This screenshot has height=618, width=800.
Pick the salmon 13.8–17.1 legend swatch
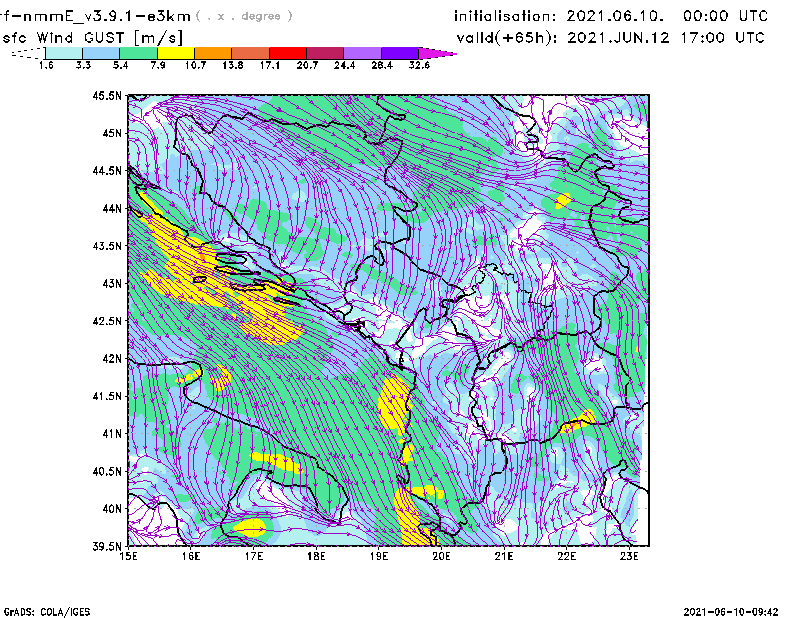pyautogui.click(x=251, y=53)
